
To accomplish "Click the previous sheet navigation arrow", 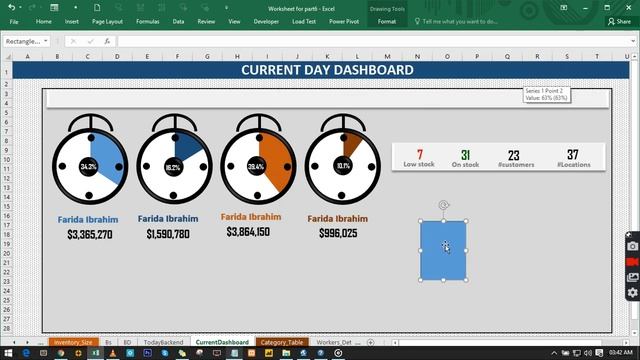I will pos(14,342).
